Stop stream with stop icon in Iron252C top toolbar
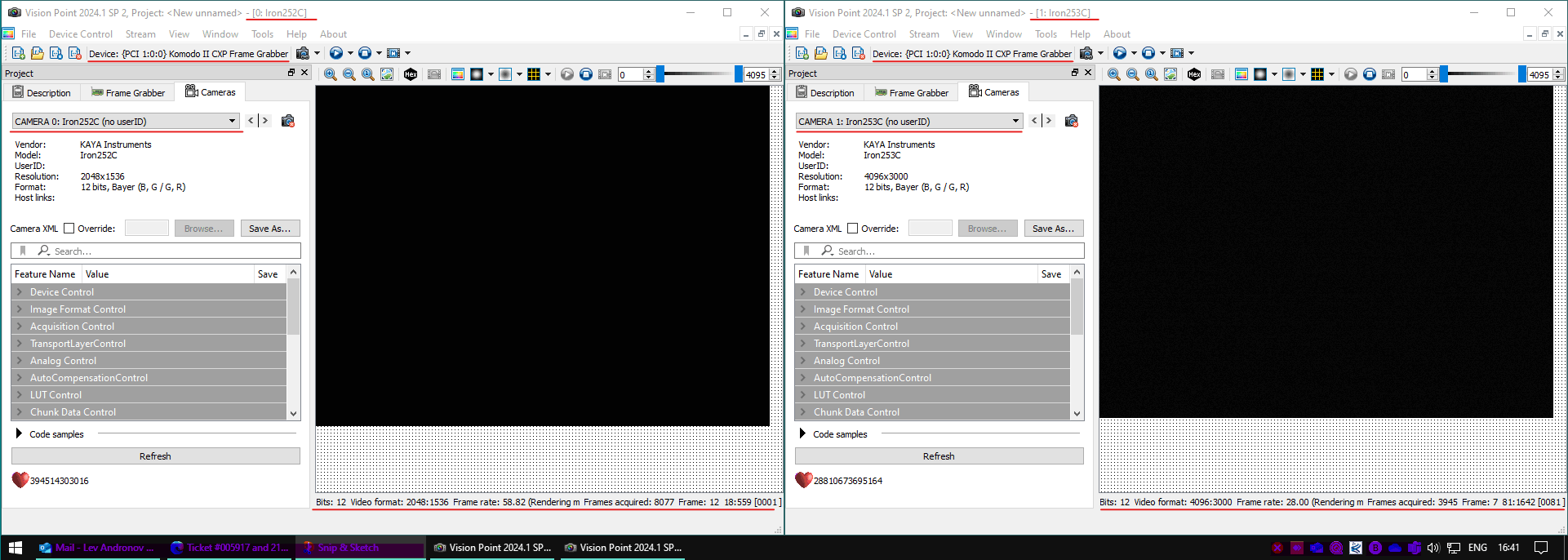 click(x=365, y=53)
